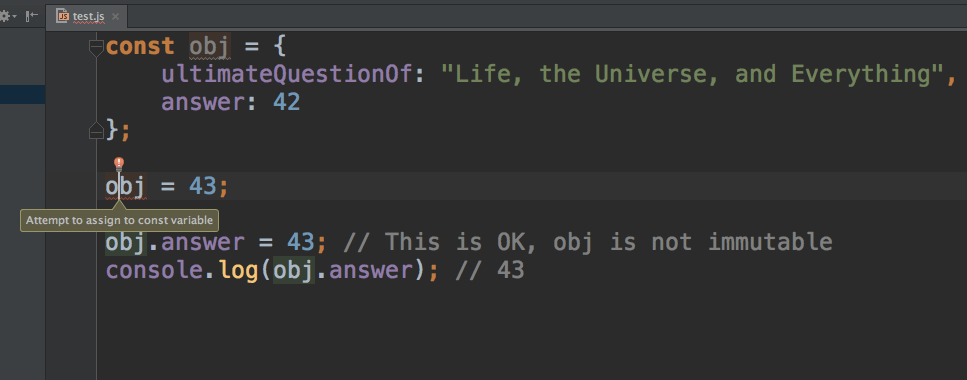Close the test.js tab
The height and width of the screenshot is (380, 967).
pos(115,16)
